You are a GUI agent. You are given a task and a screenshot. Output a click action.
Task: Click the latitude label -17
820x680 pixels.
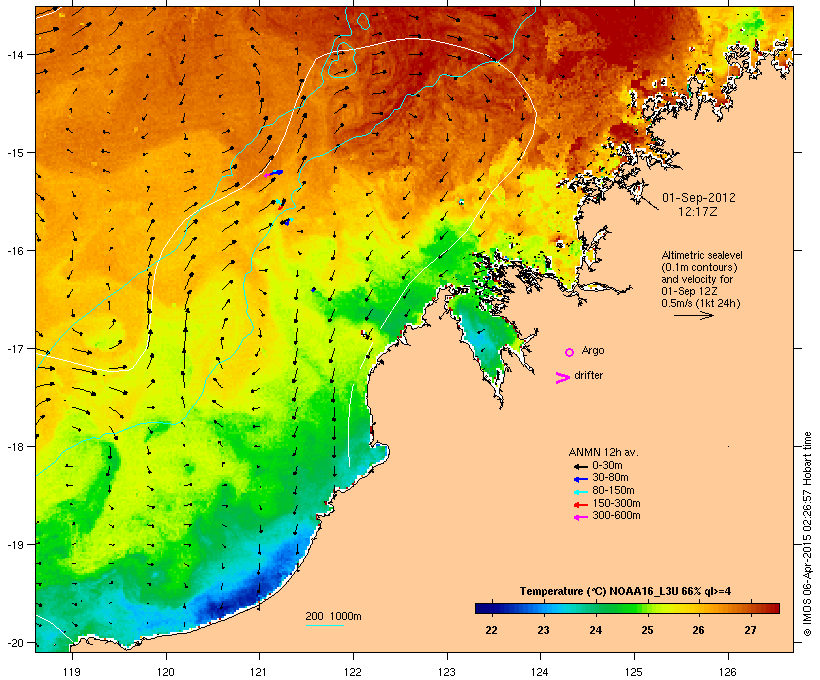pos(14,348)
